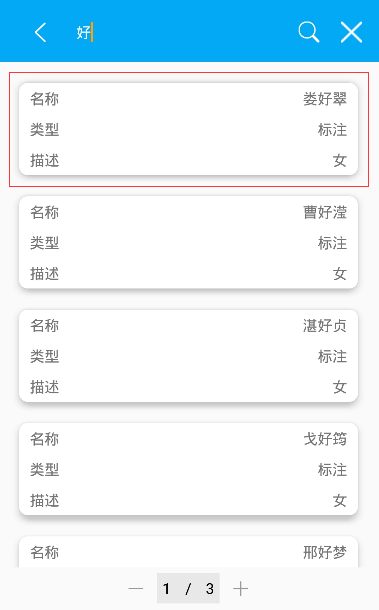Select the name 戈好筠
The image size is (379, 610).
[325, 439]
